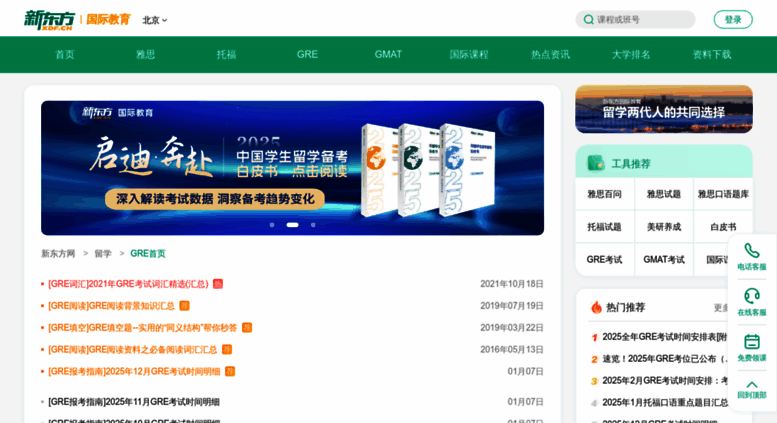Image resolution: width=777 pixels, height=423 pixels.
Task: Open the 资料下载 nav tab
Action: click(x=712, y=54)
